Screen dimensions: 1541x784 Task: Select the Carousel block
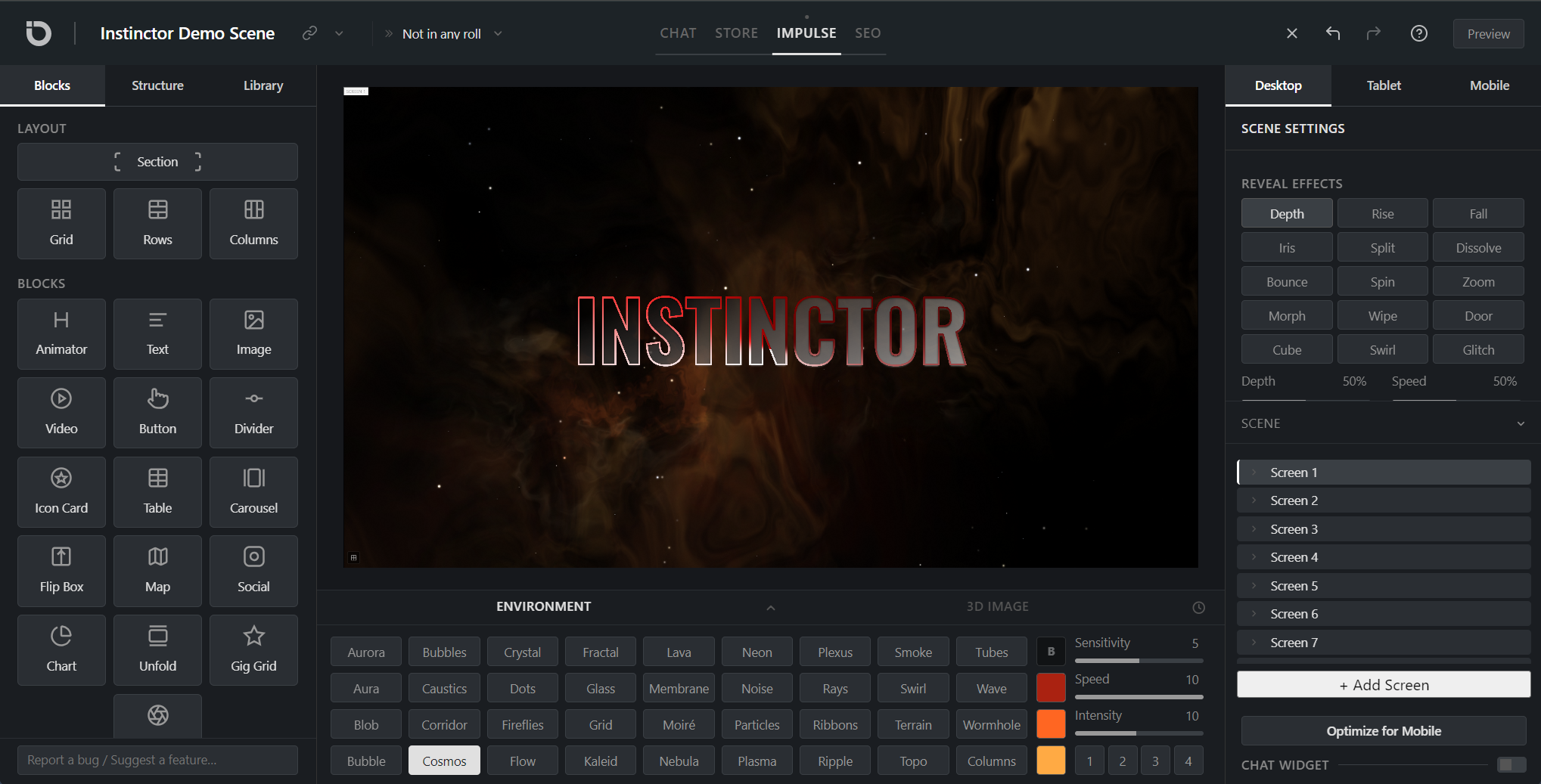click(x=253, y=492)
